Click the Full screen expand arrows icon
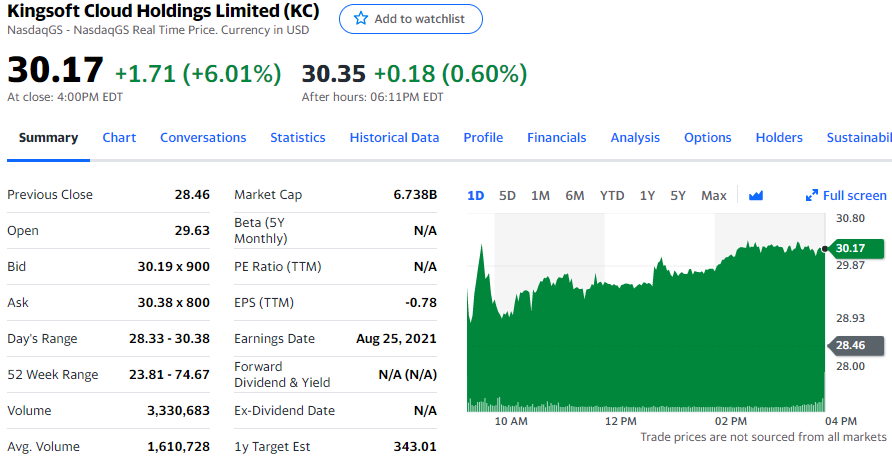 click(812, 196)
